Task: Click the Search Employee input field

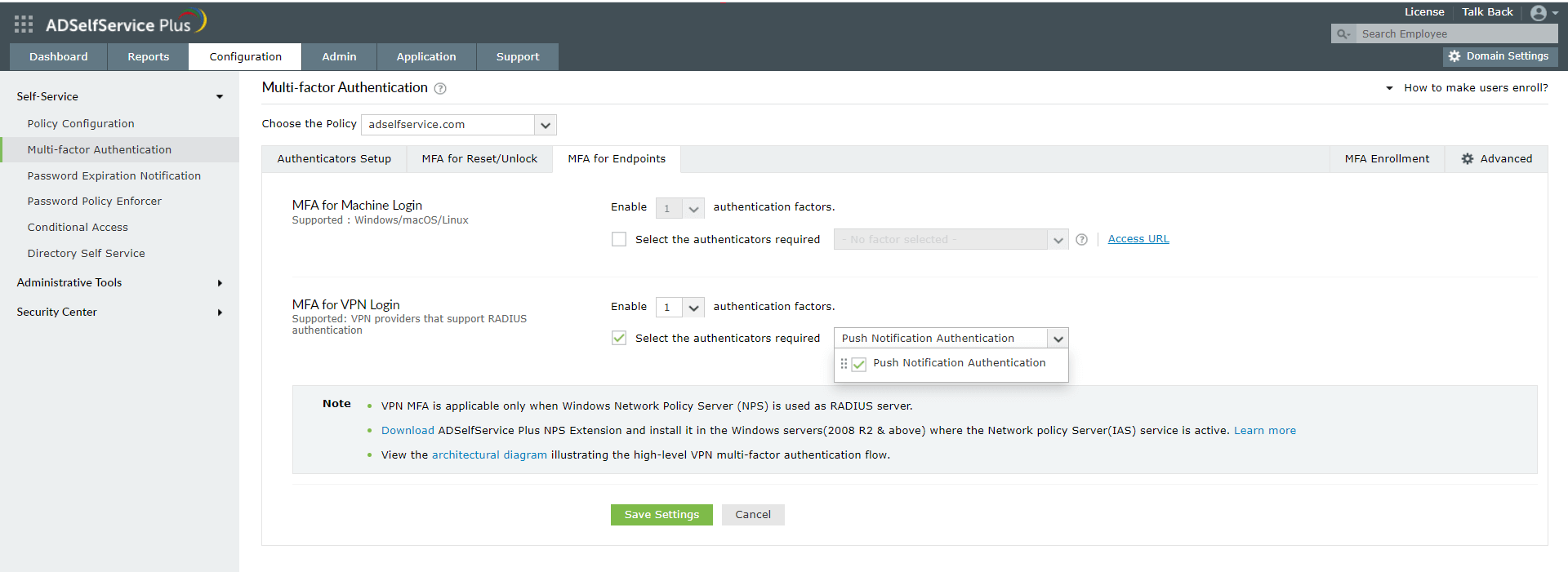Action: [x=1455, y=34]
